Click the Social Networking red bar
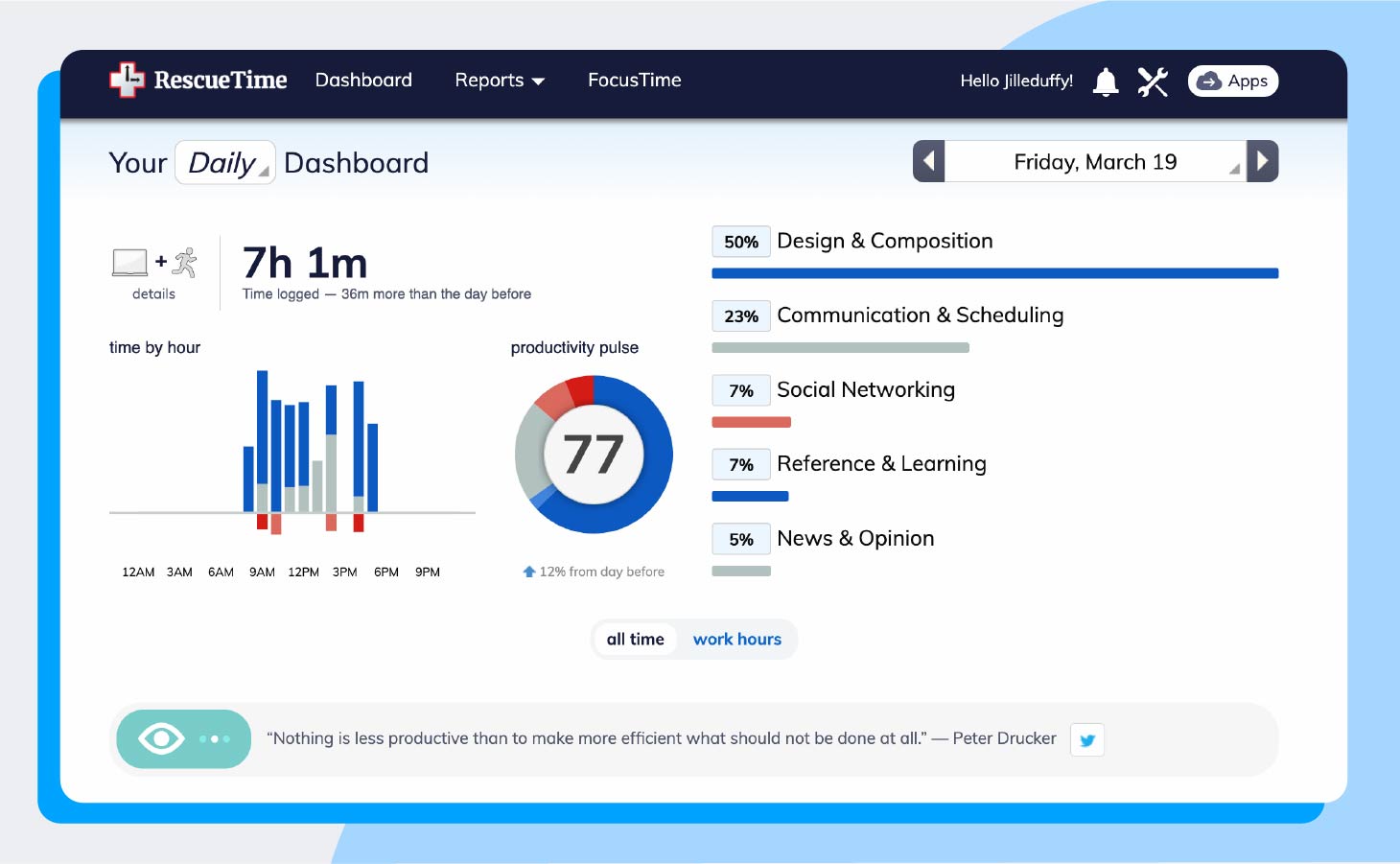Screen dimensions: 1400x864 coord(752,422)
